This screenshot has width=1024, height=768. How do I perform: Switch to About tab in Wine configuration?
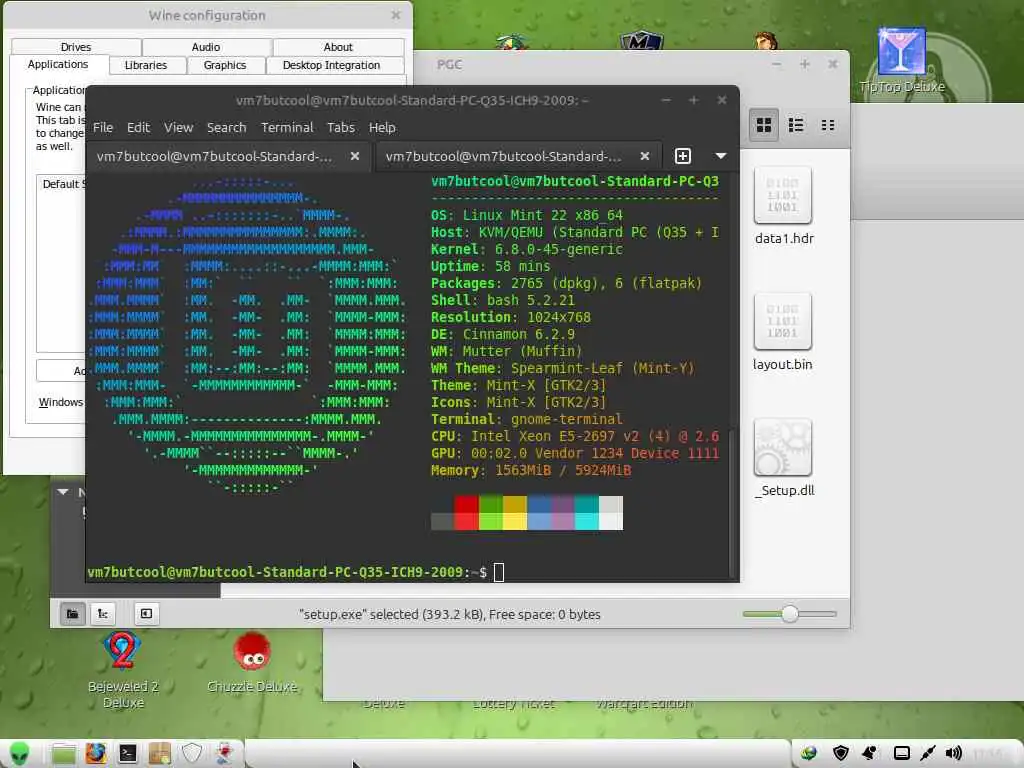[338, 47]
